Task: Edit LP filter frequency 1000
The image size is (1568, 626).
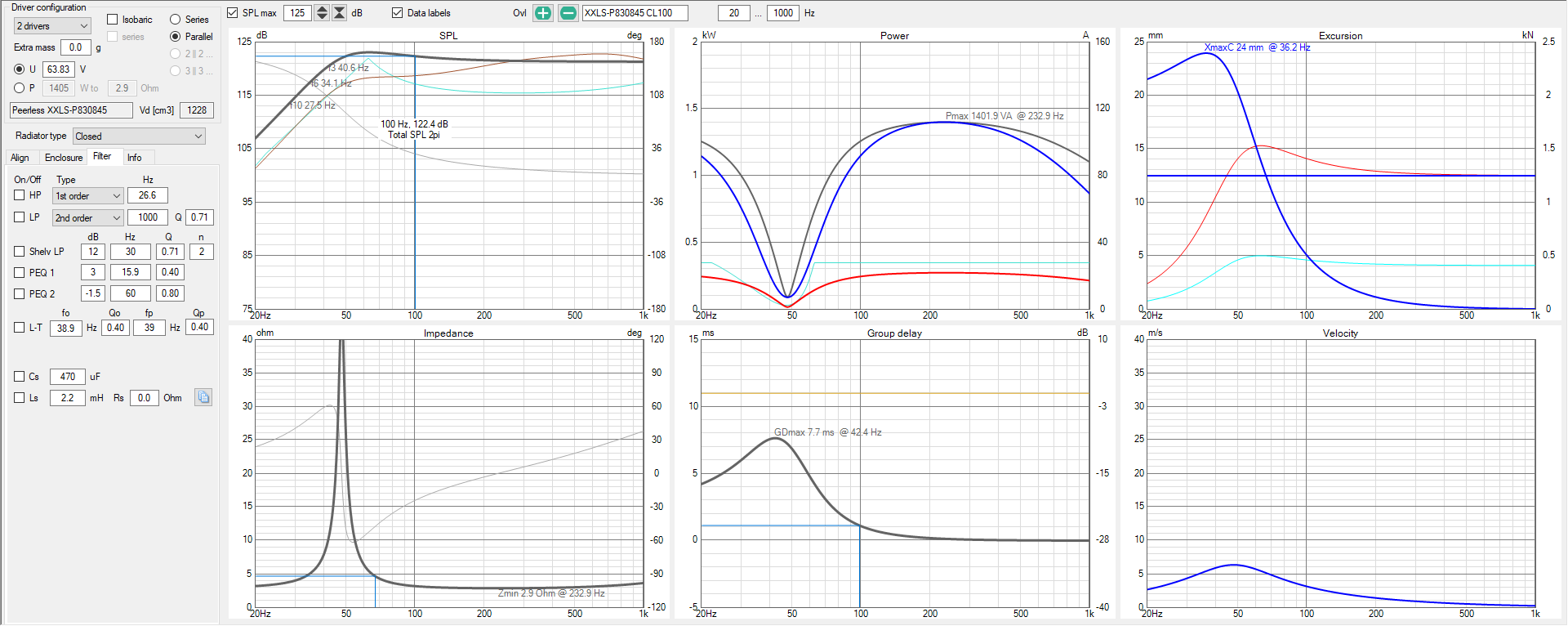Action: coord(148,217)
